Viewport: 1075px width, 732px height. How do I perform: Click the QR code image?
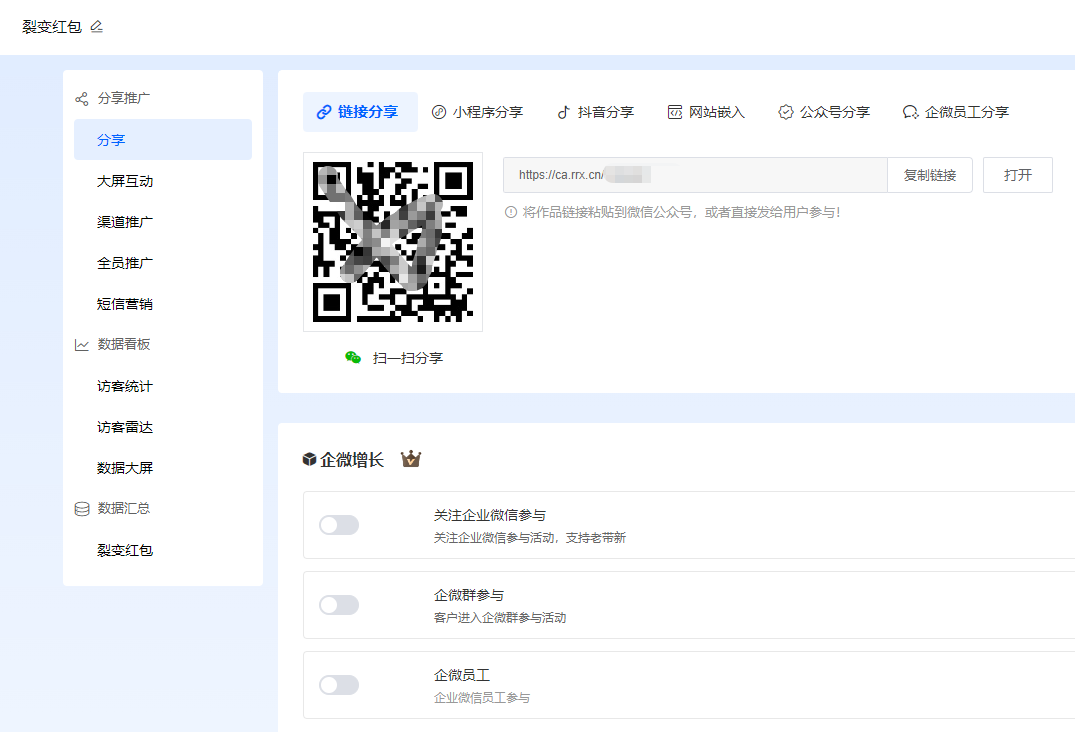point(393,242)
